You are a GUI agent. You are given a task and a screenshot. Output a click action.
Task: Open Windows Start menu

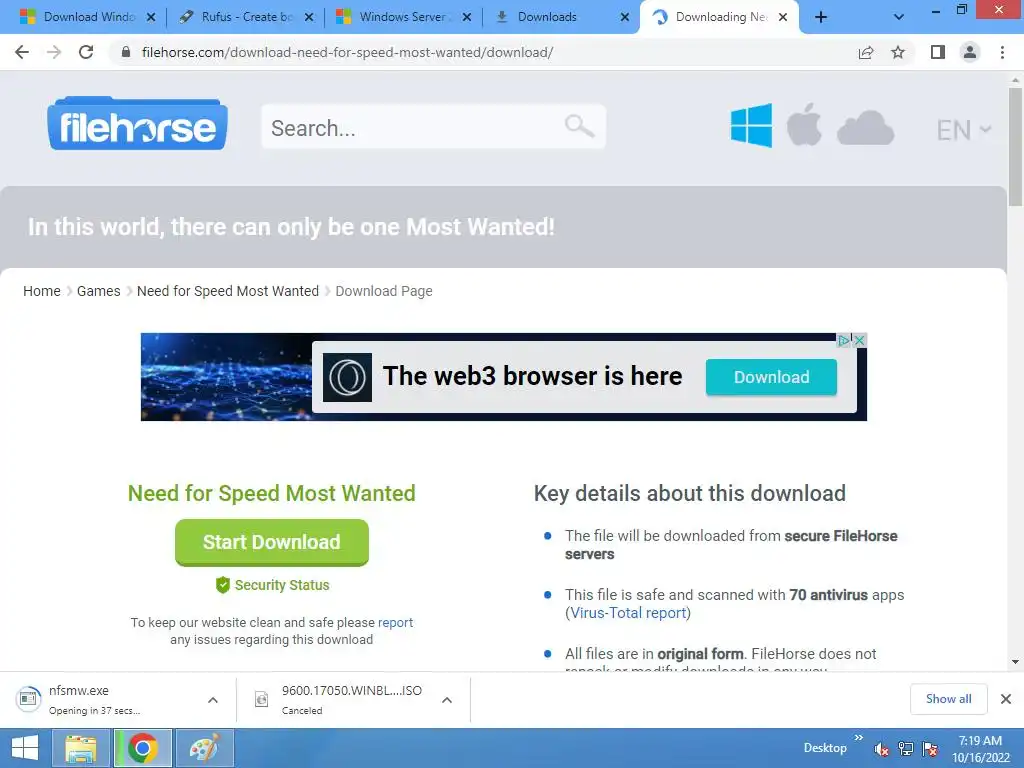(x=25, y=748)
